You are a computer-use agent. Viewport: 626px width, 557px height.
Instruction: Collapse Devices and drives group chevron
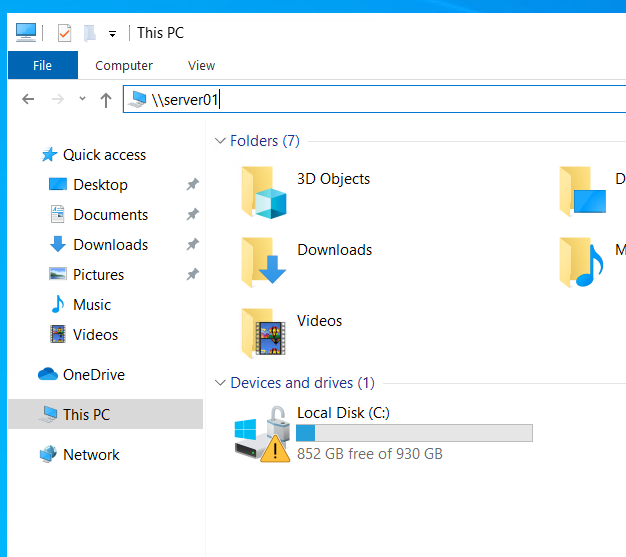(220, 383)
